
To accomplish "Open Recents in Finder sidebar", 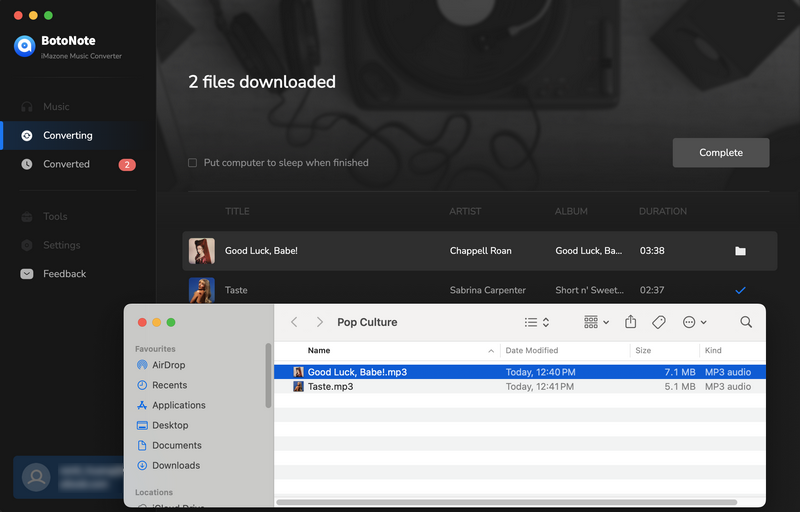I will [x=169, y=385].
